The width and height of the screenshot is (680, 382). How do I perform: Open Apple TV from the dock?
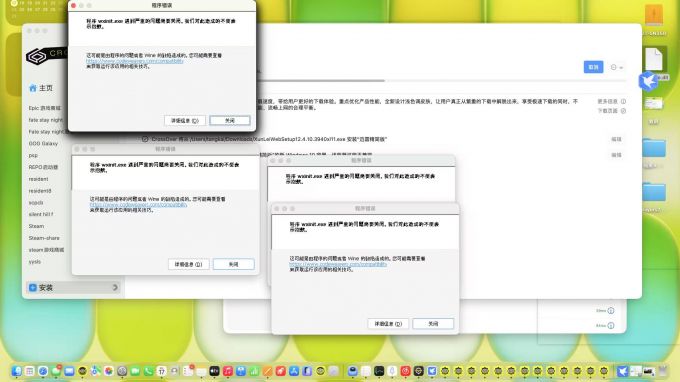[x=215, y=371]
